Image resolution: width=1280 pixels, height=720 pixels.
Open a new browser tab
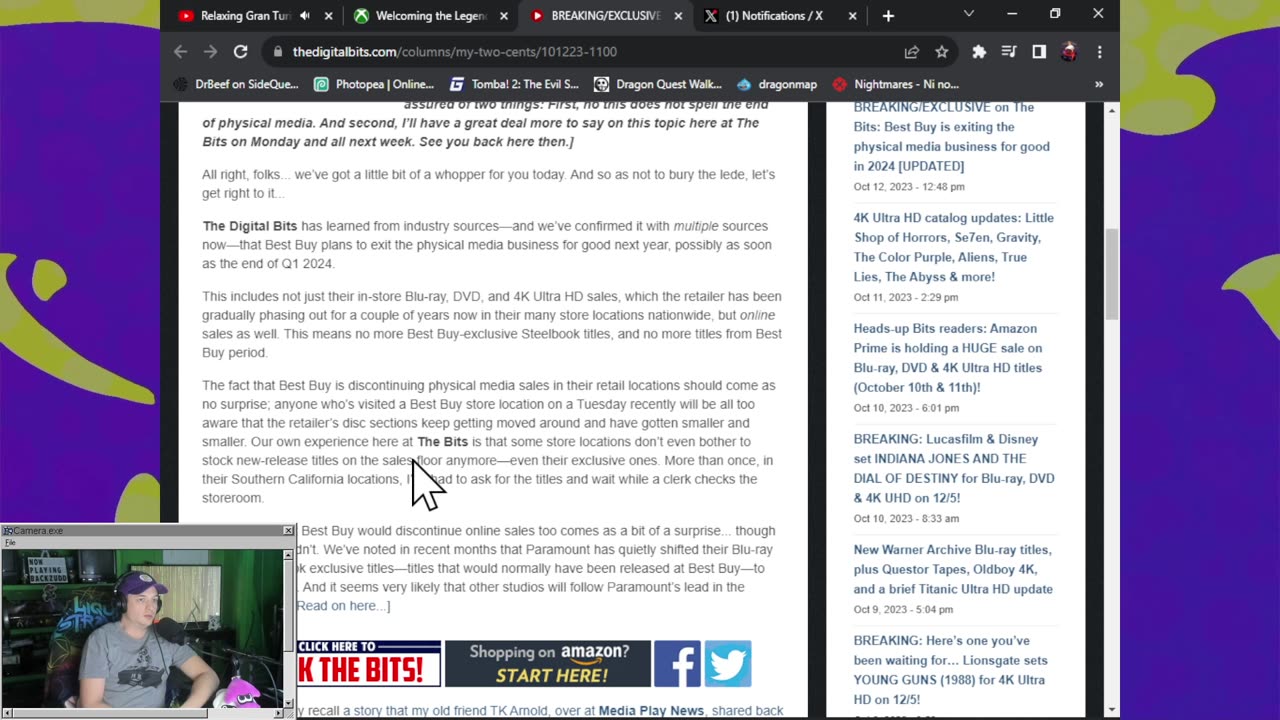(x=888, y=16)
